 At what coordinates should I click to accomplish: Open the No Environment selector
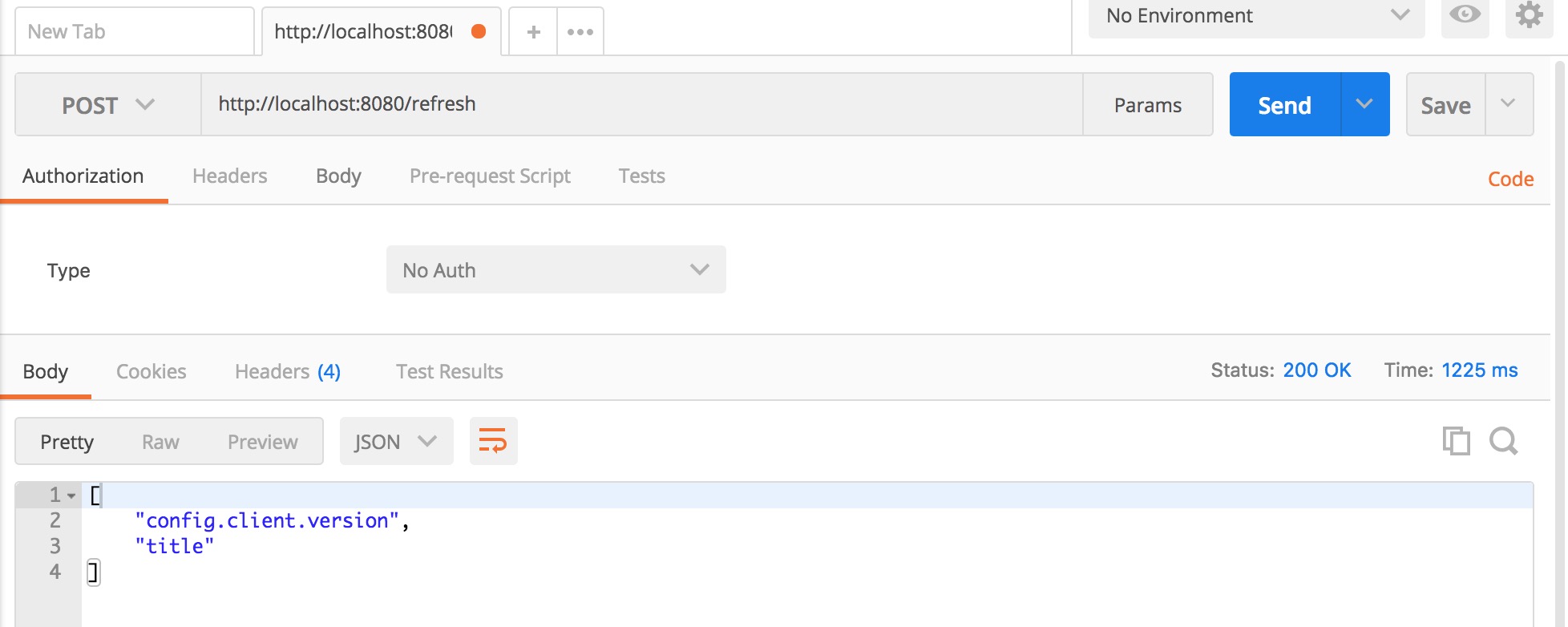pyautogui.click(x=1256, y=16)
